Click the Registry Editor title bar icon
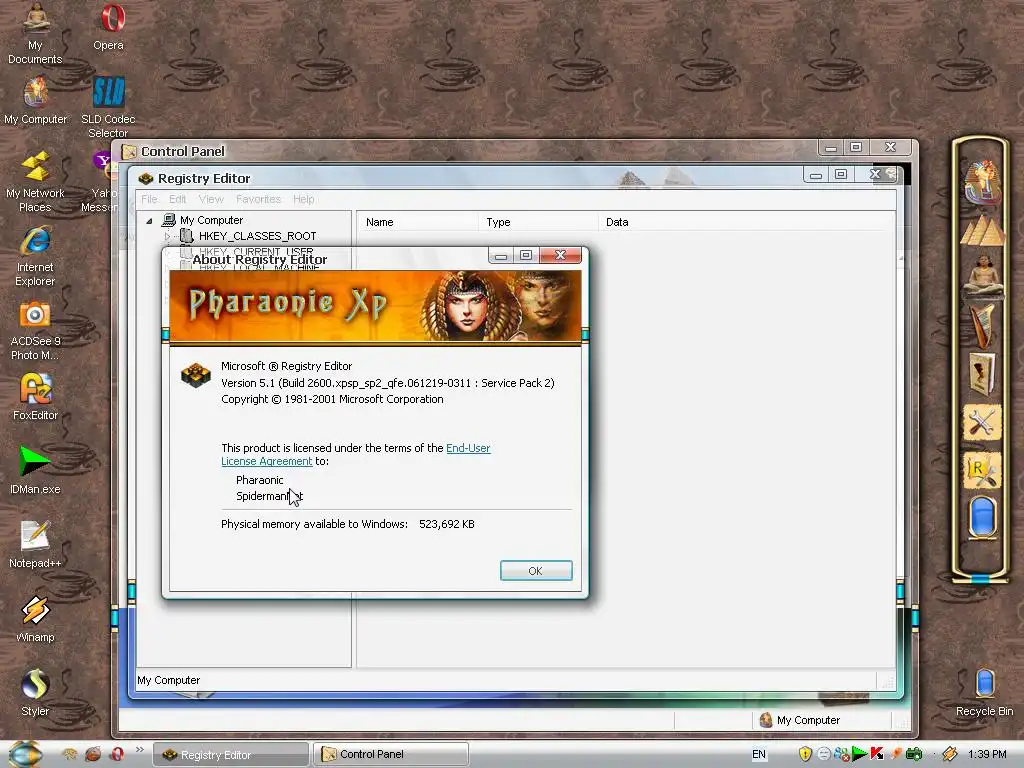1024x768 pixels. pos(146,178)
